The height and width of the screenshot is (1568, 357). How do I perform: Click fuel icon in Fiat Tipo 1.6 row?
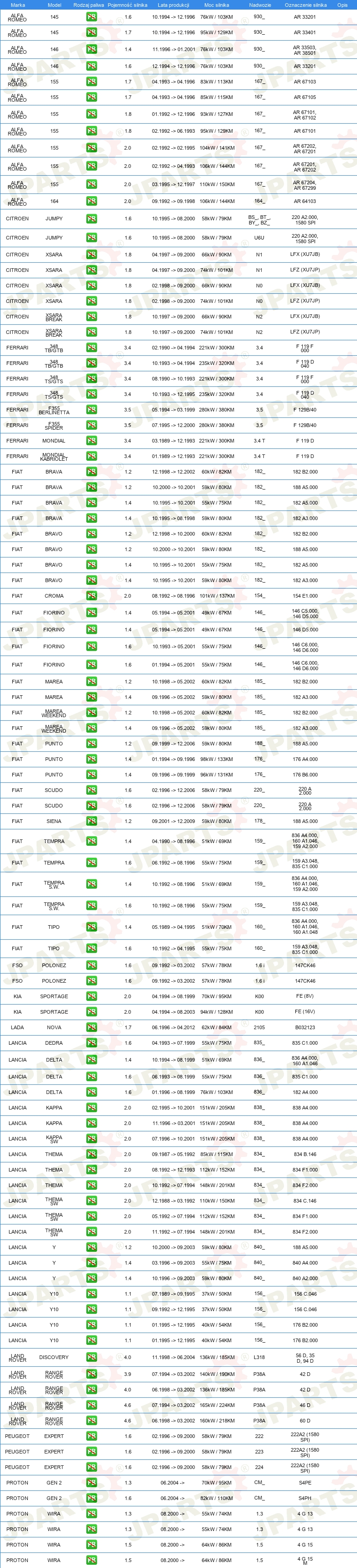pos(91,948)
